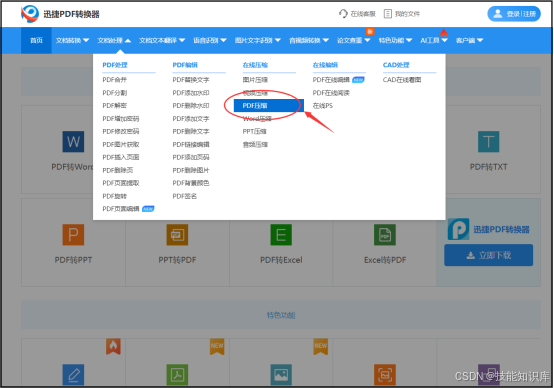Click the PDF转Excel green E icon
This screenshot has height=388, width=554.
pos(281,235)
